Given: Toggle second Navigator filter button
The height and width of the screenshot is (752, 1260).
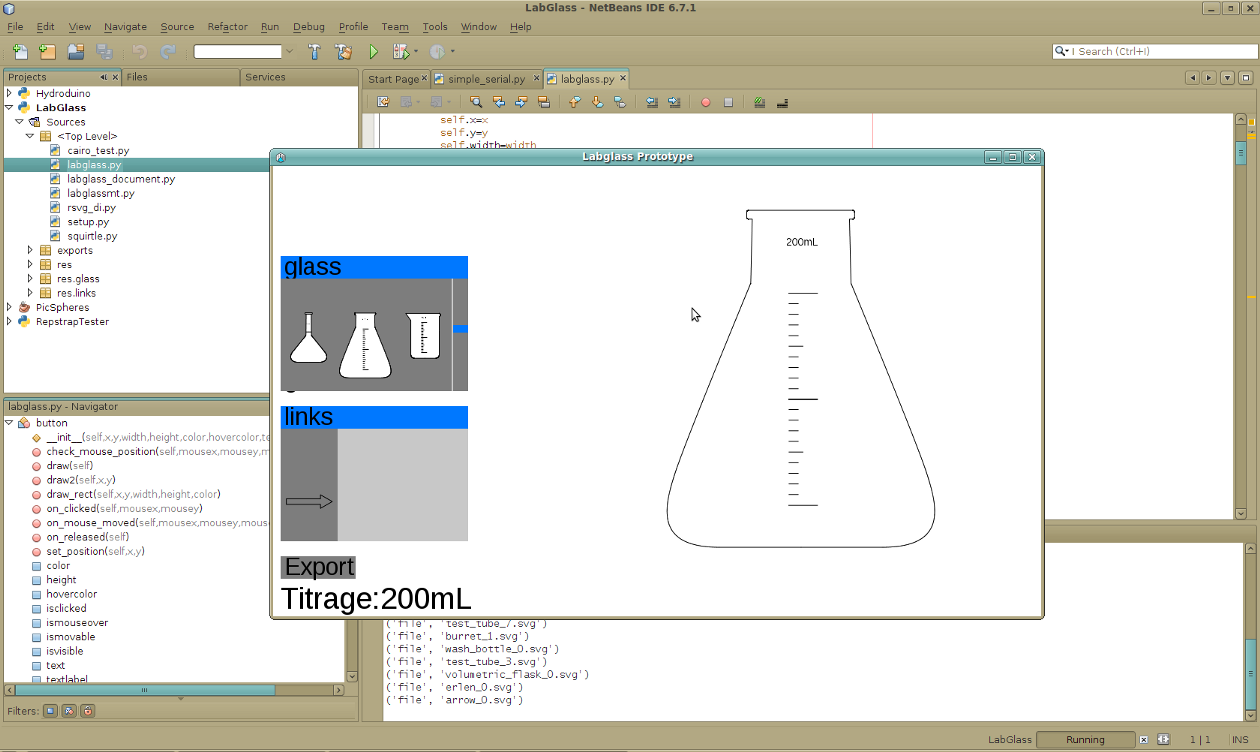Looking at the screenshot, I should coord(69,711).
